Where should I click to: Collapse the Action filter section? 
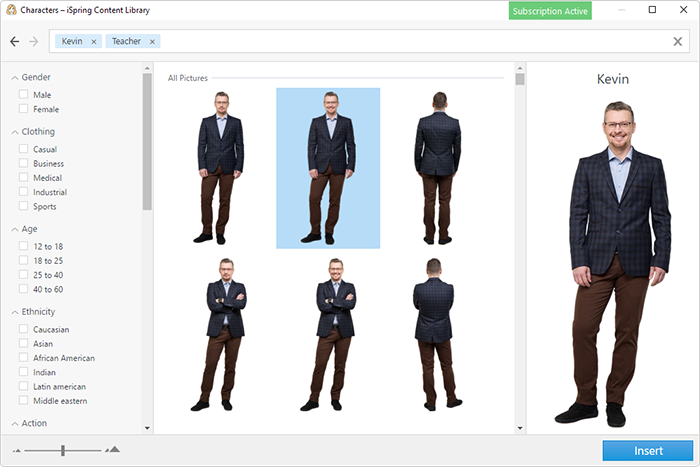15,424
